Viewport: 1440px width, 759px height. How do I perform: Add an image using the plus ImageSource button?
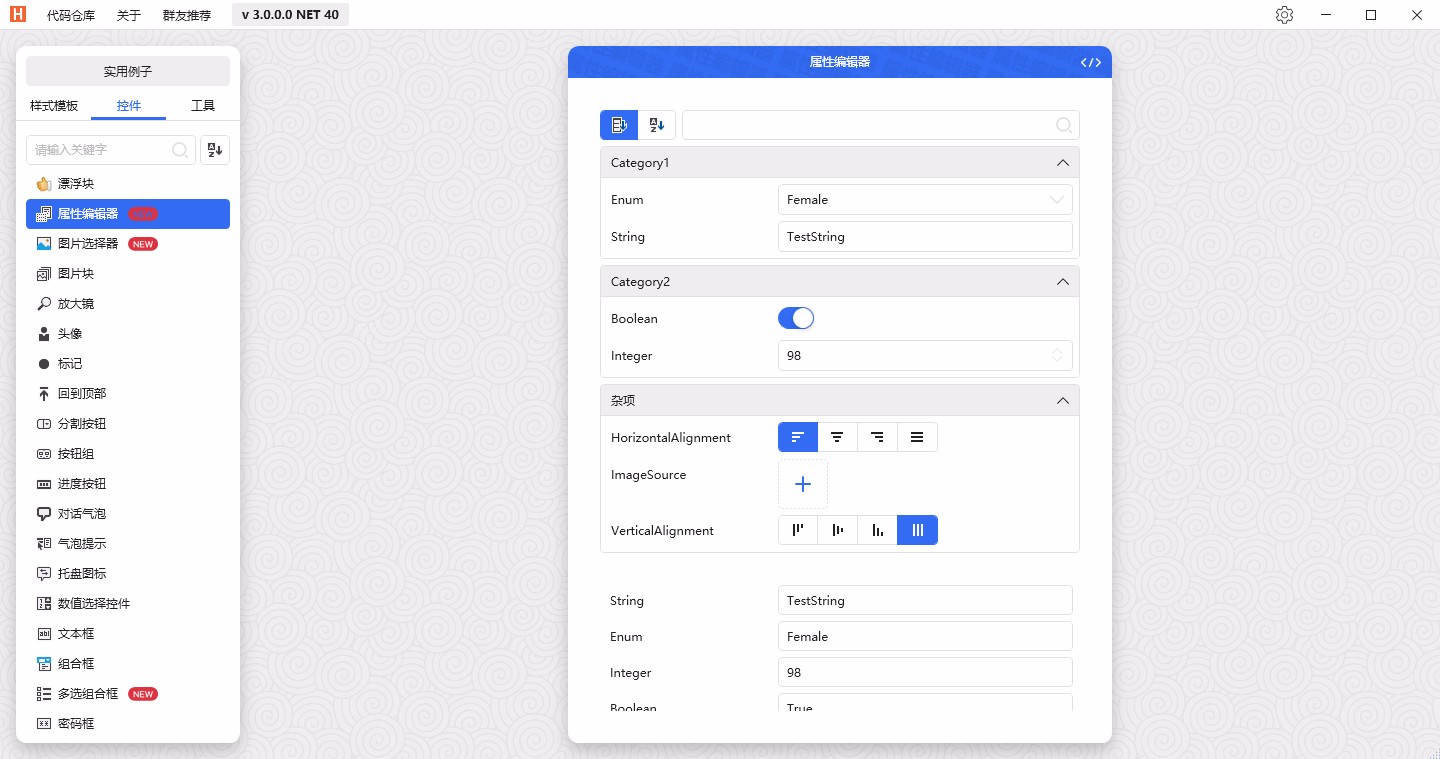803,484
